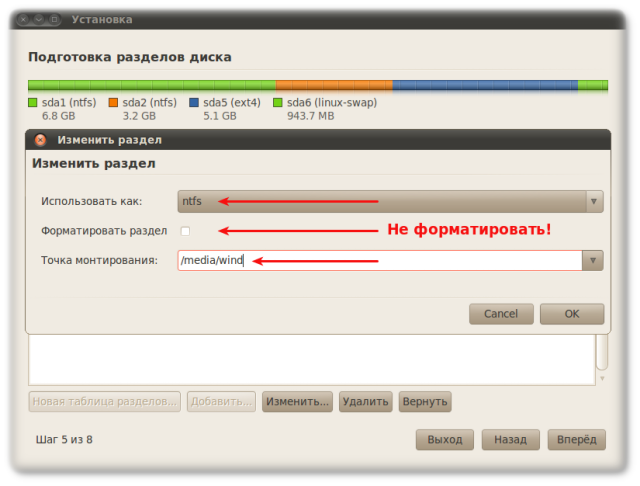Click the Удалить partition button
The width and height of the screenshot is (640, 486).
pyautogui.click(x=365, y=402)
